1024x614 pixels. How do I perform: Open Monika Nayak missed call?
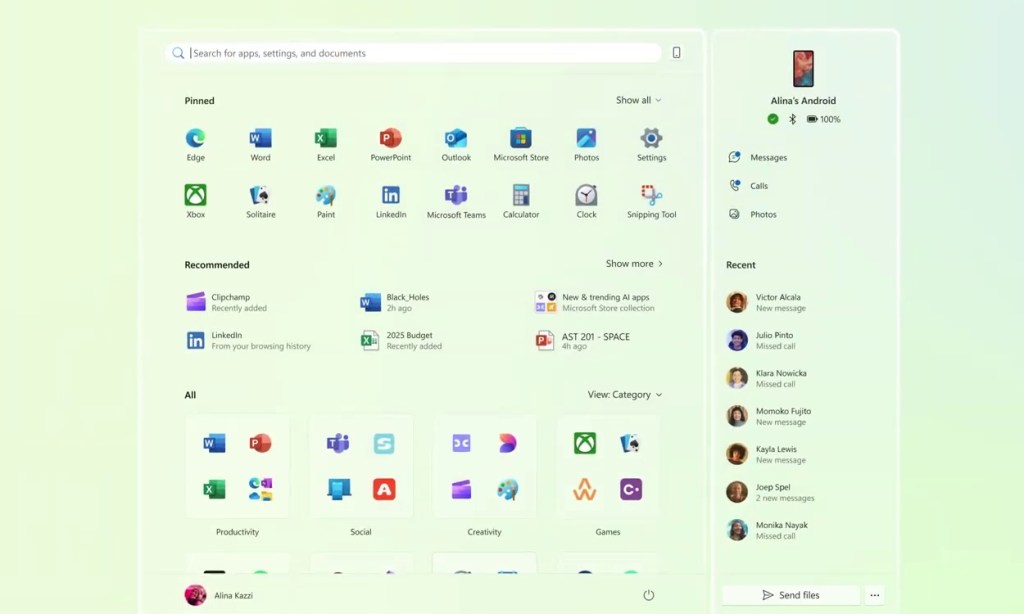pos(767,530)
